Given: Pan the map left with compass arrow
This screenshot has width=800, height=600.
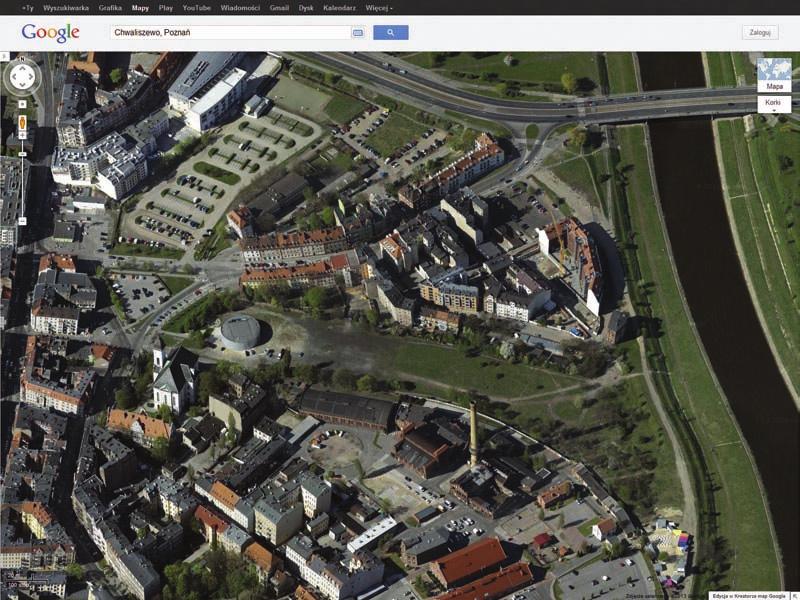Looking at the screenshot, I should click(x=13, y=78).
